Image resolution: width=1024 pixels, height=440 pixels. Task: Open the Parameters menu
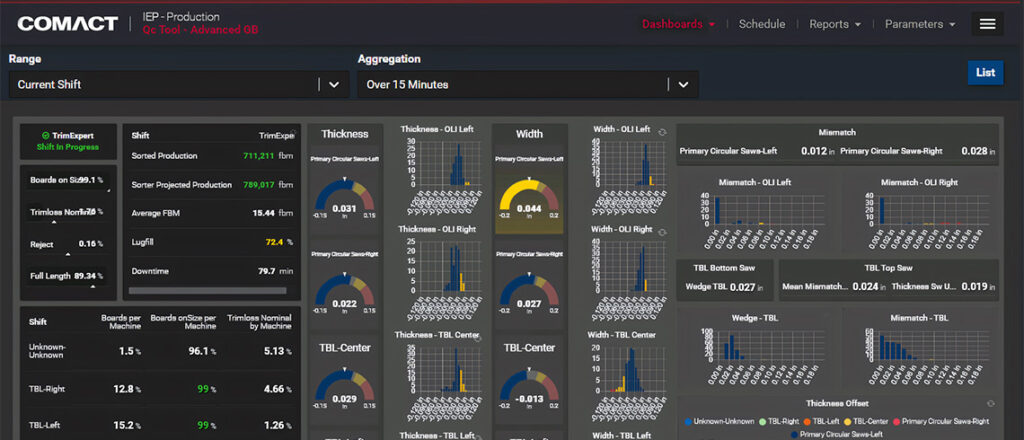[920, 24]
